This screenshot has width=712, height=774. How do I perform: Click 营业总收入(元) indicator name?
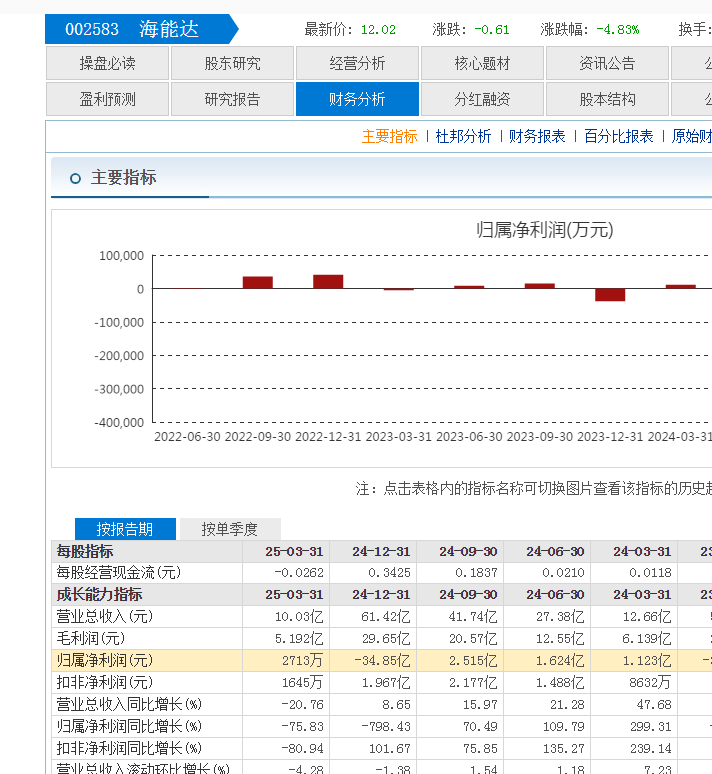pyautogui.click(x=105, y=617)
